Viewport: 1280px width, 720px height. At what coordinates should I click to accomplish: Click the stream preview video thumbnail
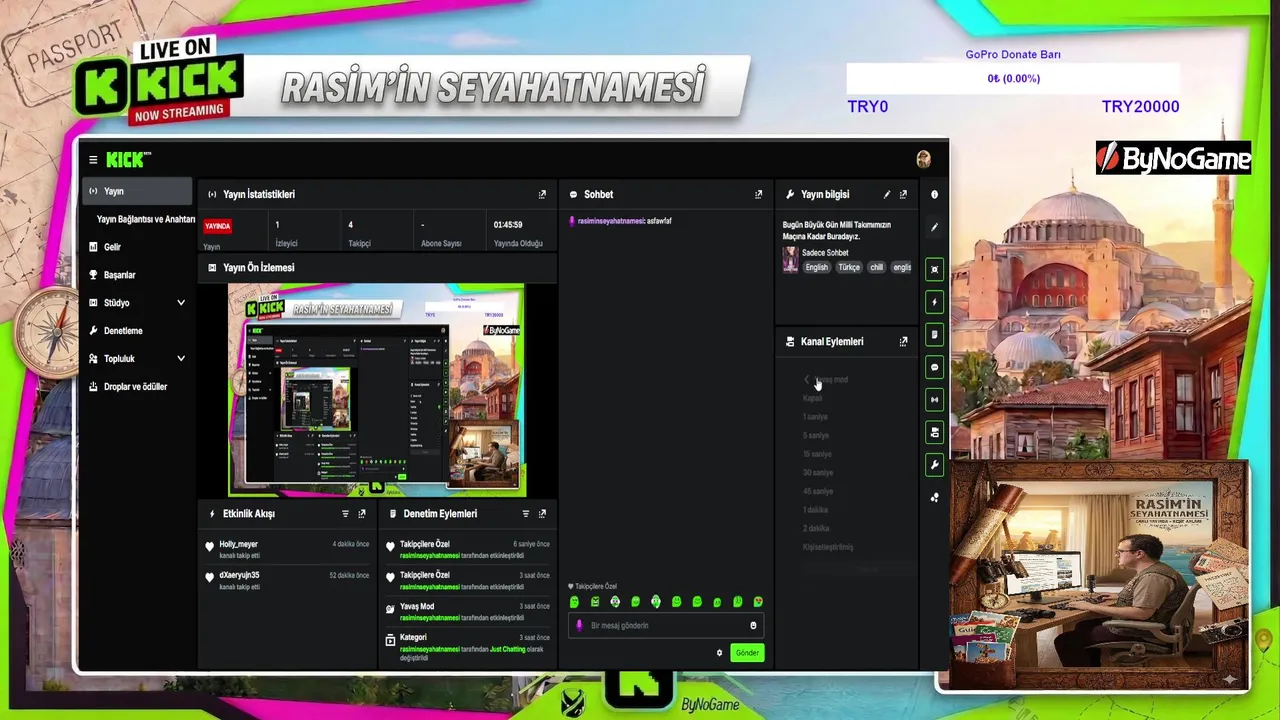(376, 390)
